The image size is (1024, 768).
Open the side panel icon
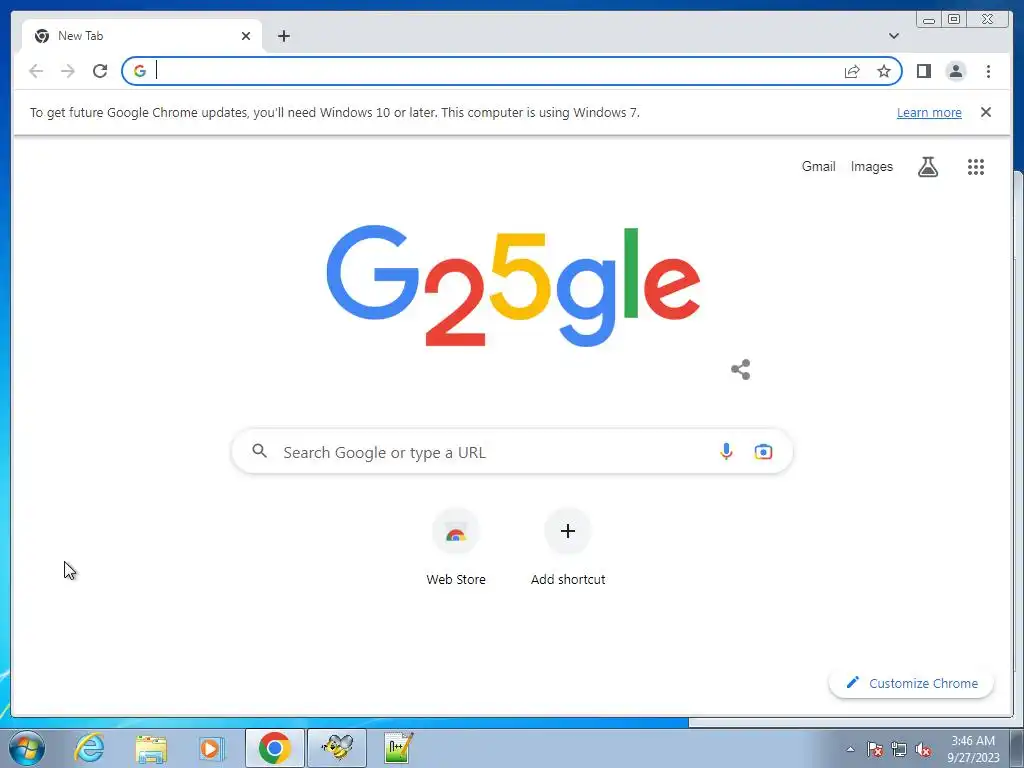click(x=923, y=71)
